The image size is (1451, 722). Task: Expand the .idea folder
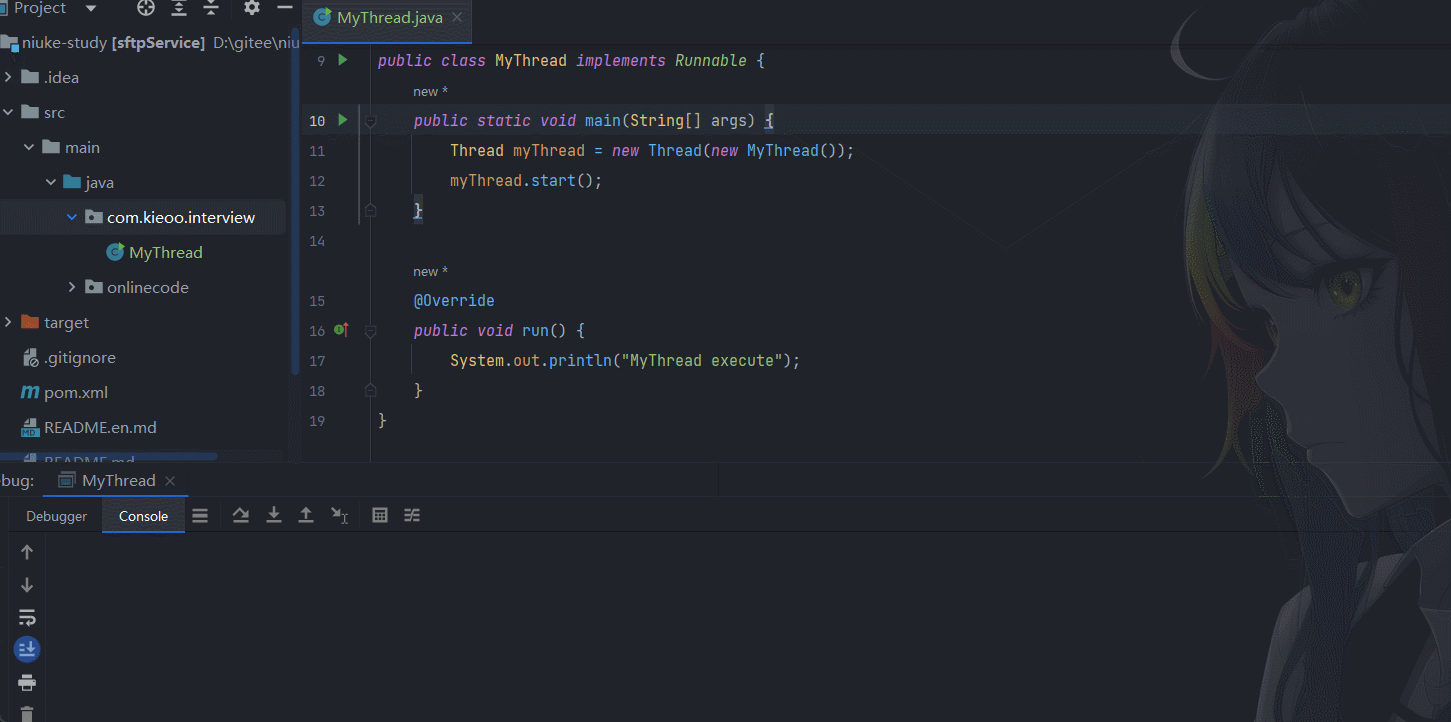point(9,78)
